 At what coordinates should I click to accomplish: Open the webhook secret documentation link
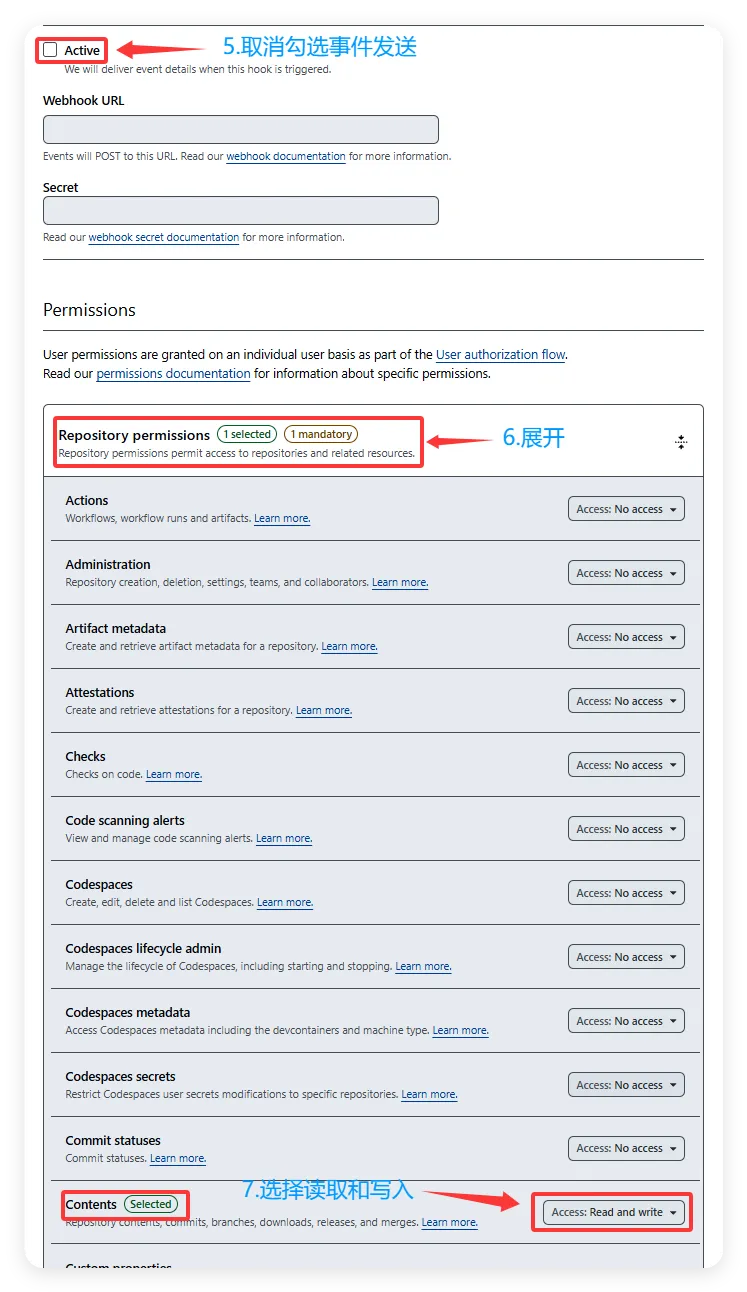pos(164,238)
